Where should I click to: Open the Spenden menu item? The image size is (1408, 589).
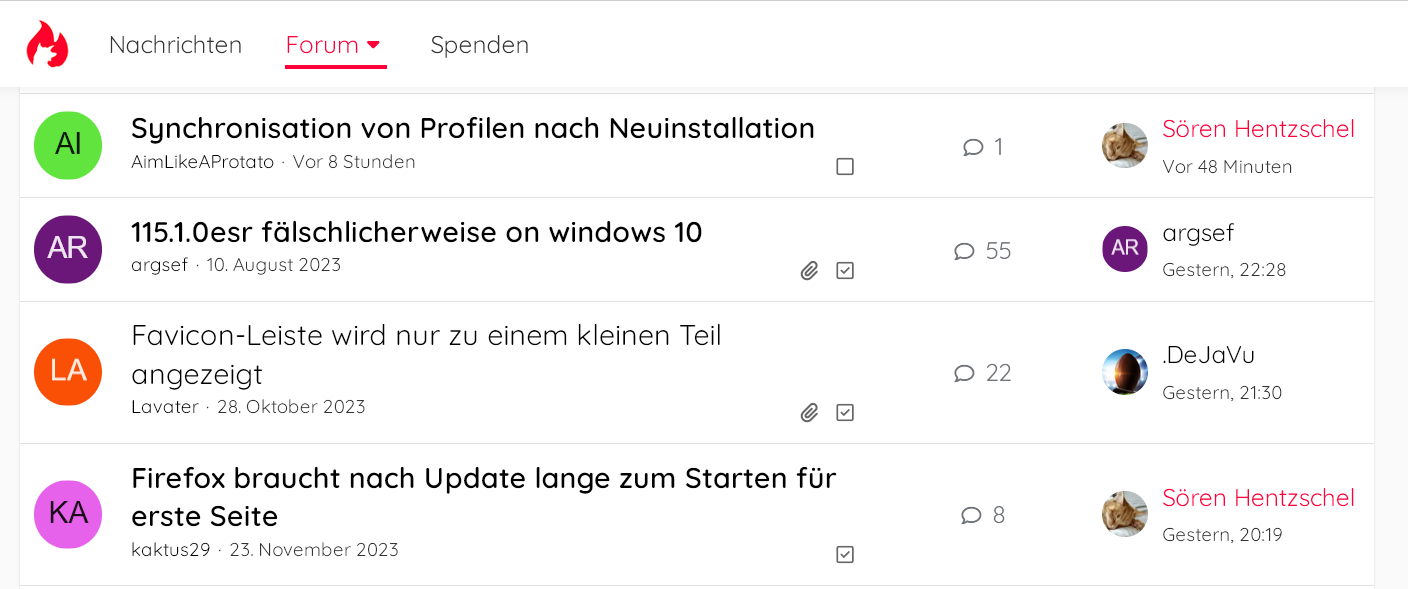[x=479, y=45]
